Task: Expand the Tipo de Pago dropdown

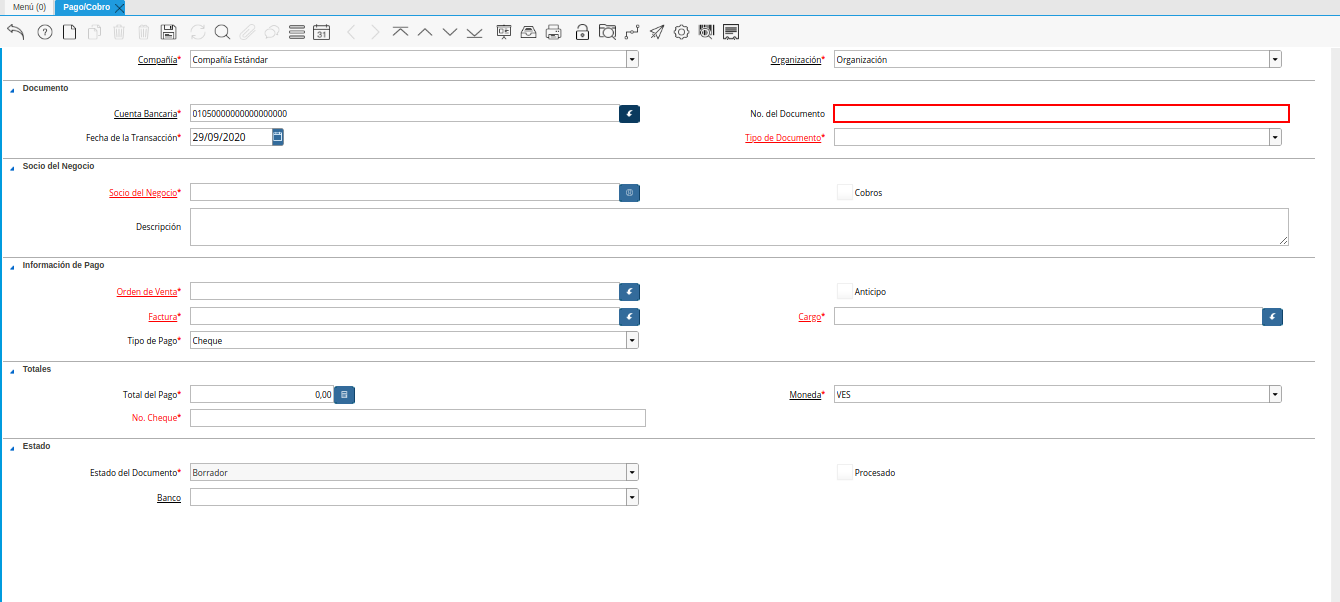Action: [632, 340]
